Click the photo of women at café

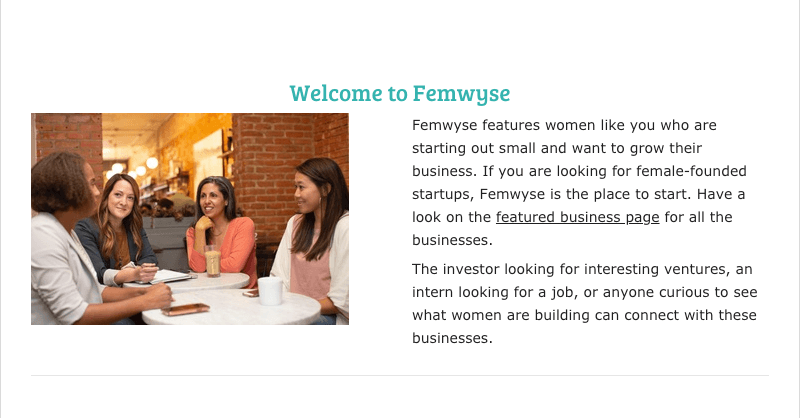pos(190,219)
